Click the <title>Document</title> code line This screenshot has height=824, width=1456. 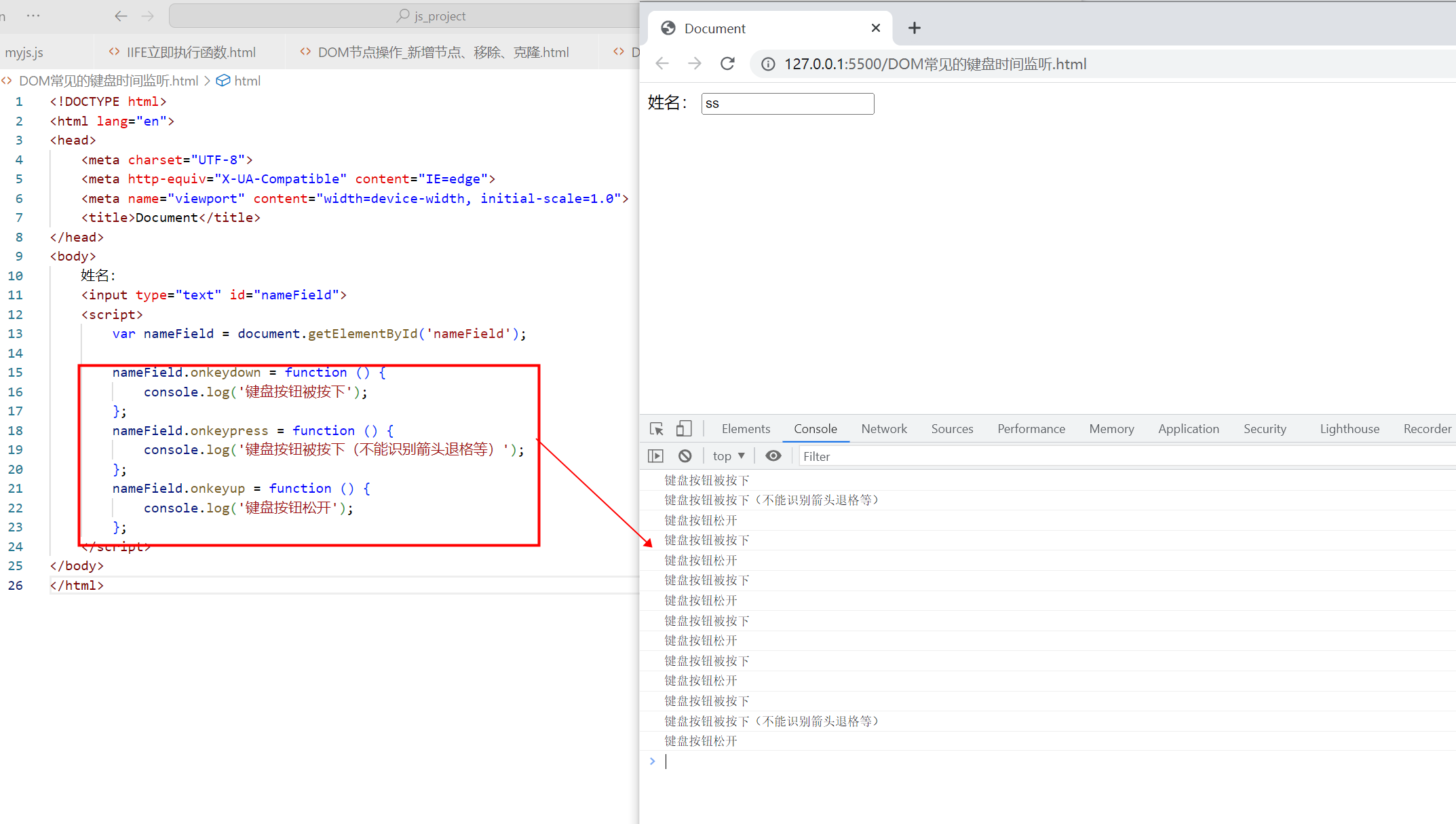(x=171, y=218)
